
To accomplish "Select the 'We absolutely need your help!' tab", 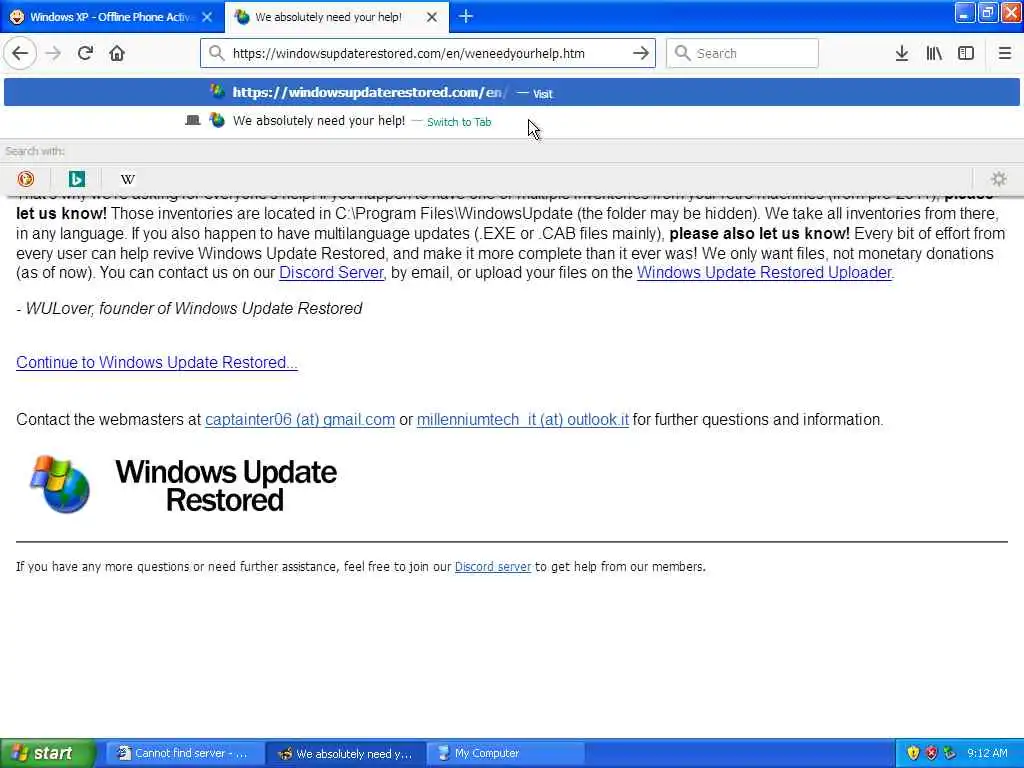I will click(337, 17).
